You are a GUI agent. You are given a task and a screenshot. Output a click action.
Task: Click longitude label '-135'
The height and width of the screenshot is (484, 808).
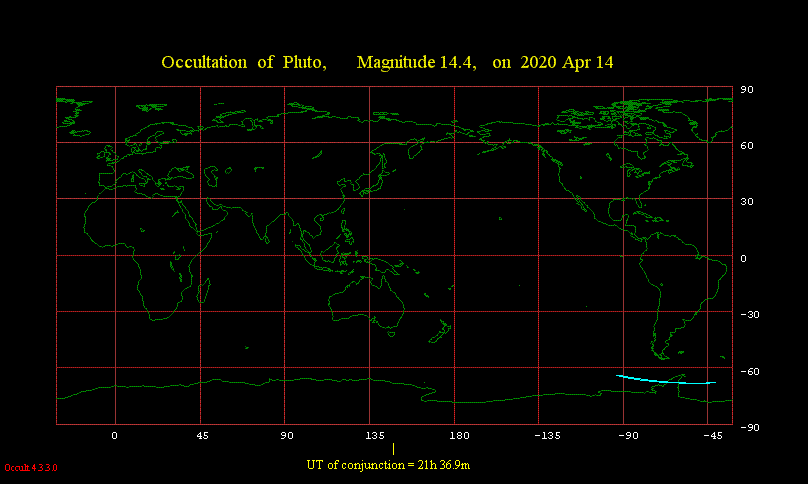(x=547, y=436)
